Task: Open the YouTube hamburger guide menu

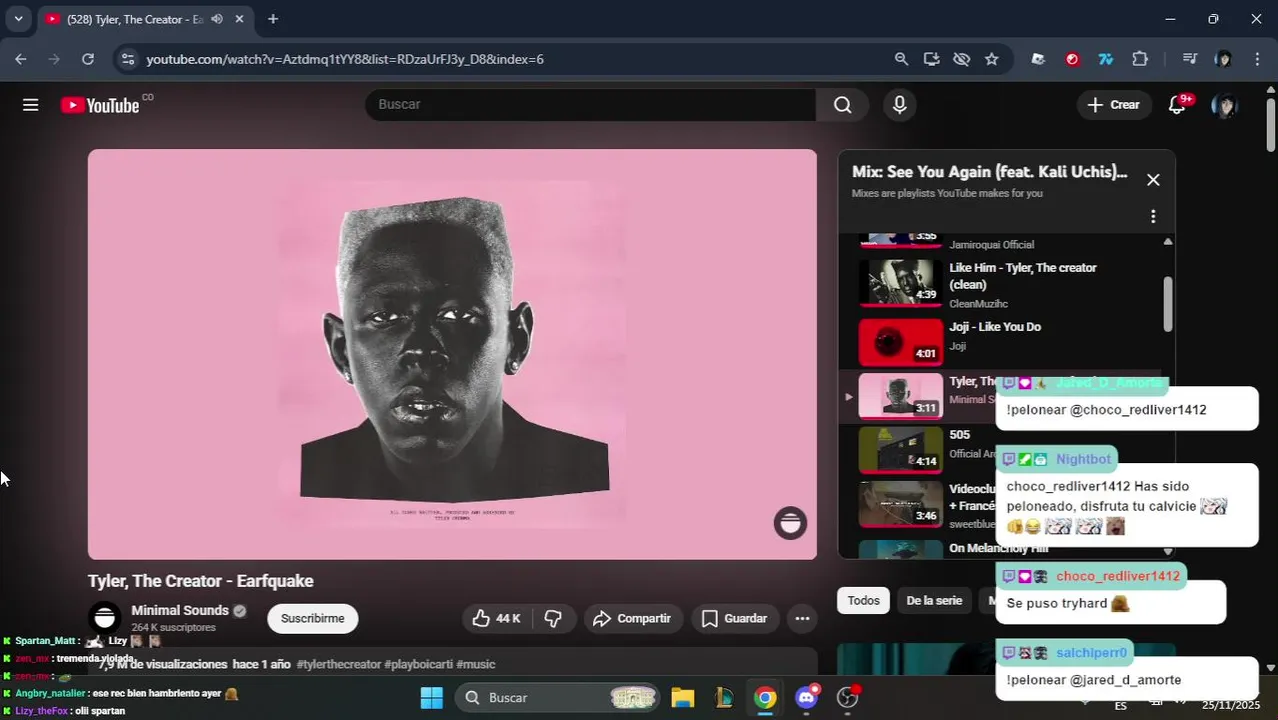Action: tap(31, 105)
